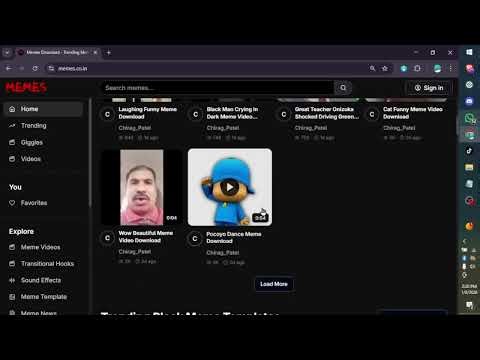This screenshot has height=360, width=480.
Task: Open WhatsApp from the taskbar
Action: point(469,118)
